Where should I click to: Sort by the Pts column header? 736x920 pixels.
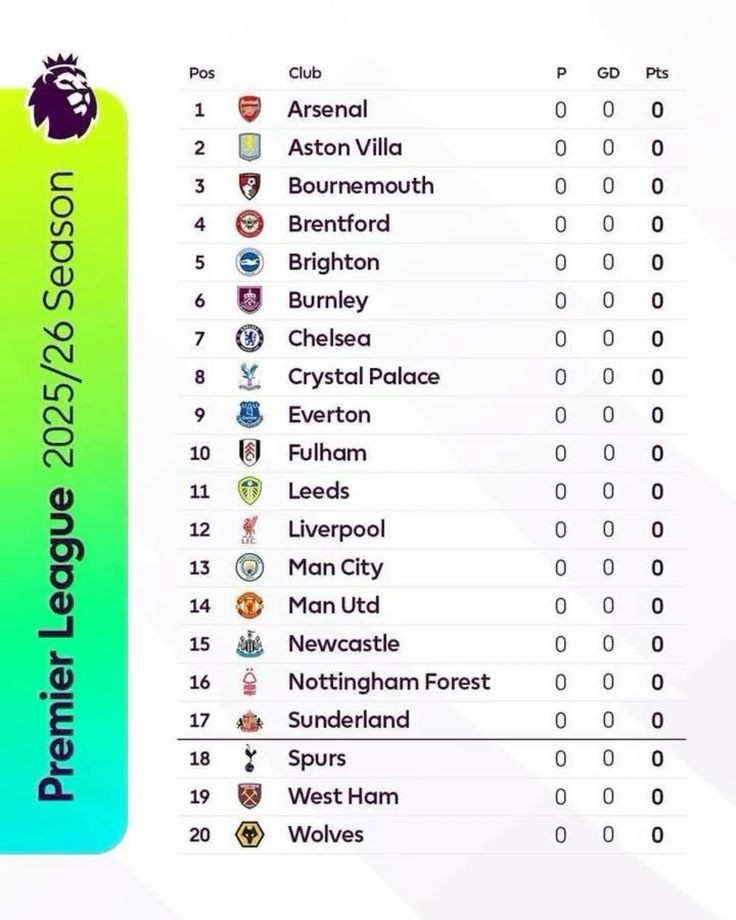coord(657,73)
